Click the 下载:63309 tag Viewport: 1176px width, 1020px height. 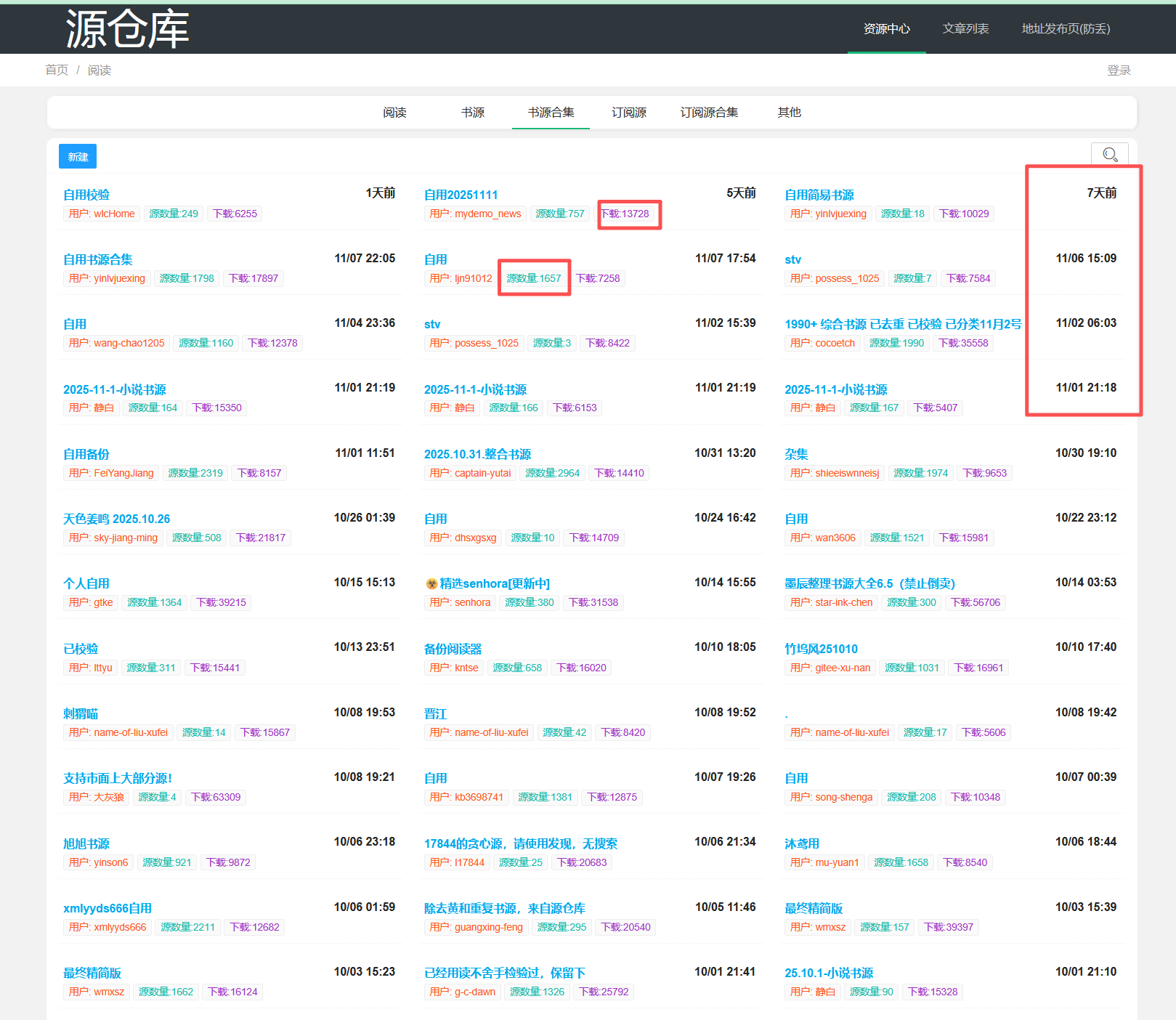216,797
